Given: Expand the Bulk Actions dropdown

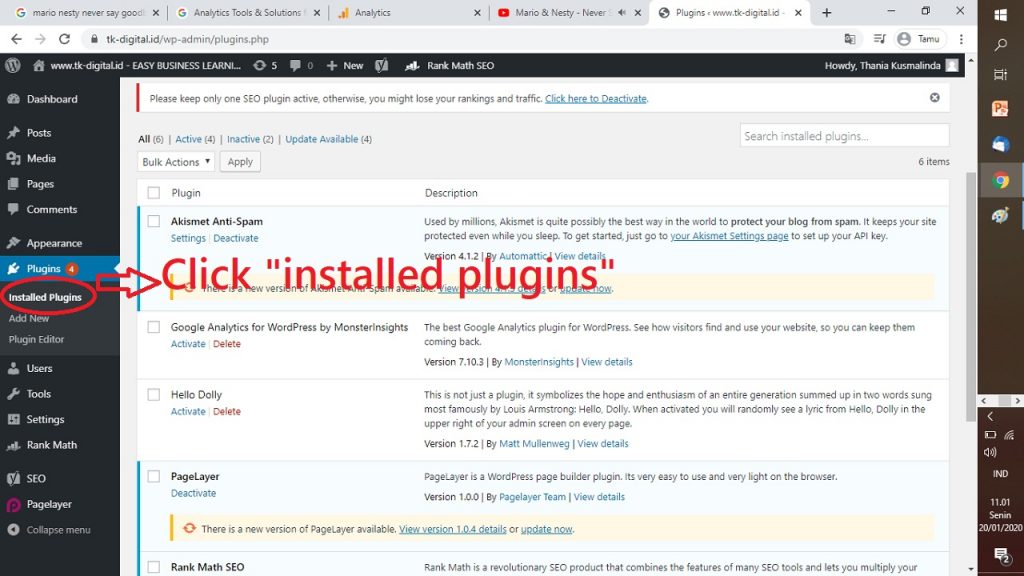Looking at the screenshot, I should (x=176, y=162).
